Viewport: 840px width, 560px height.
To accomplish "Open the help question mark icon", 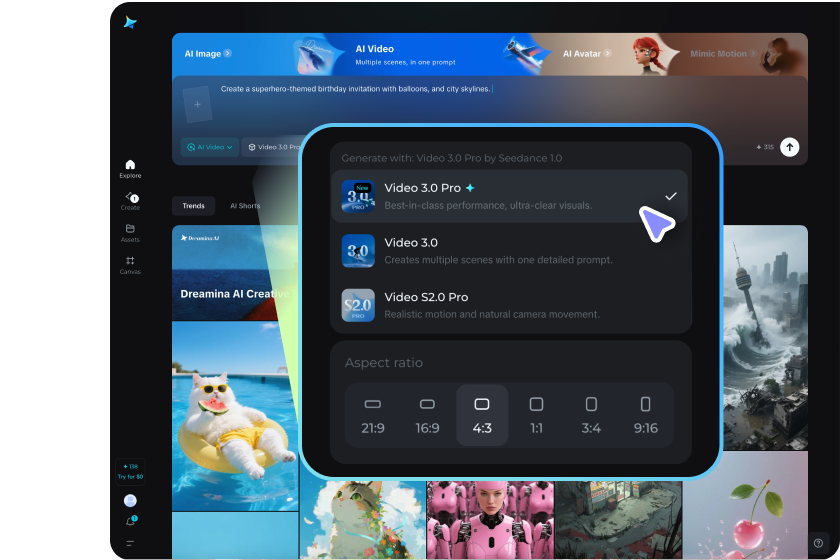I will [x=819, y=543].
